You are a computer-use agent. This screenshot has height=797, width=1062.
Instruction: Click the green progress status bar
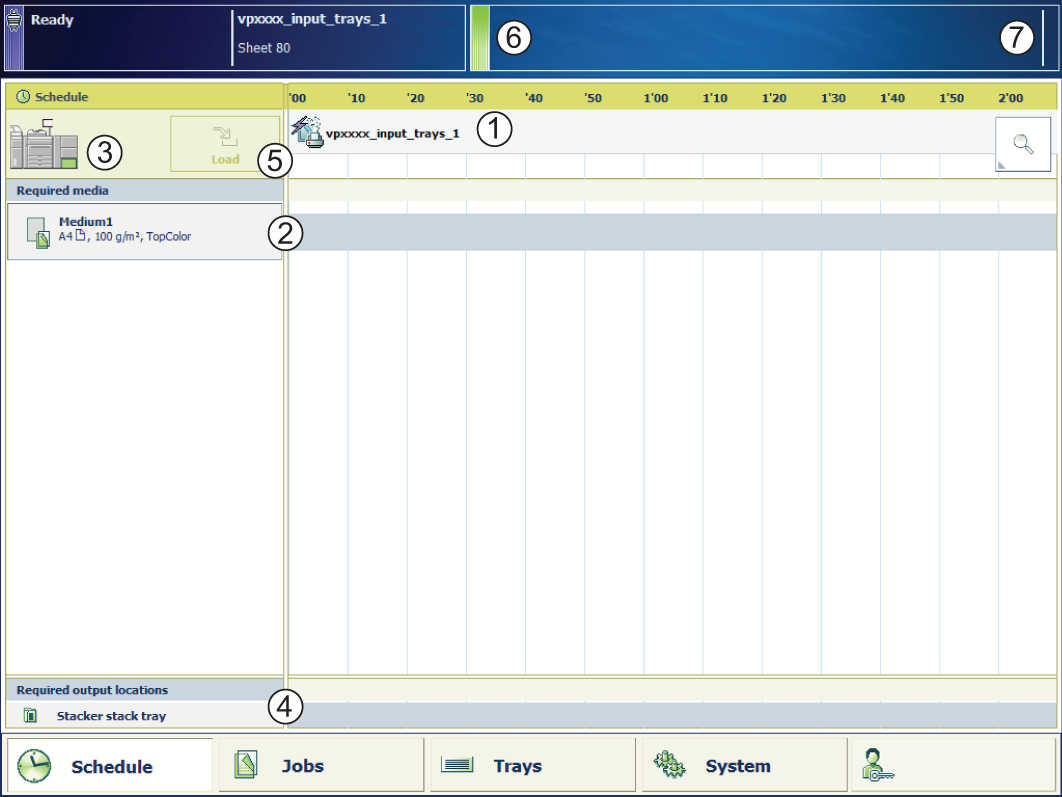[480, 38]
